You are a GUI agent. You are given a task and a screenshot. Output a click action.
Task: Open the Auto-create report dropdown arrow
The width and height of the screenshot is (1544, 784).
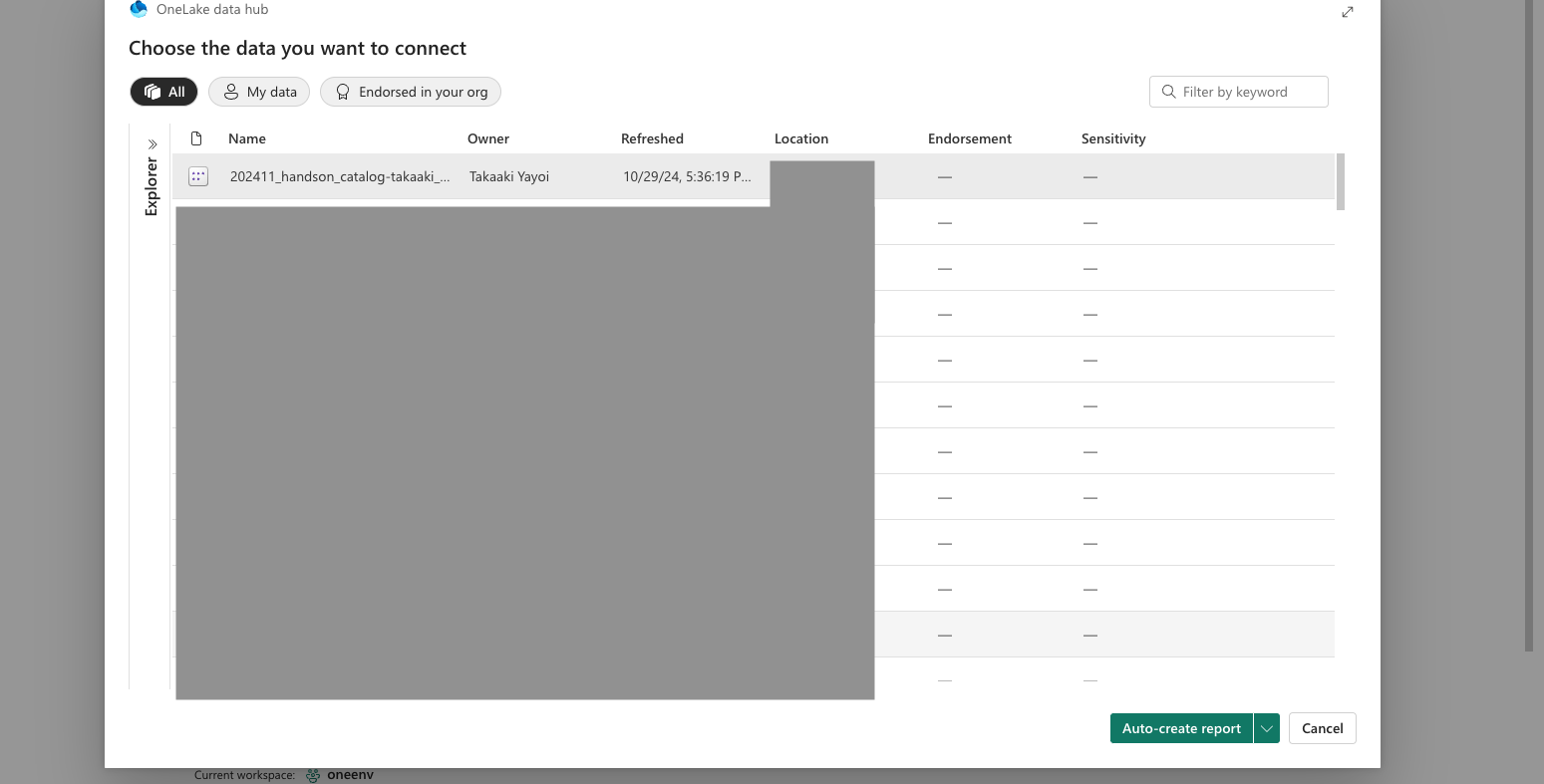1267,728
